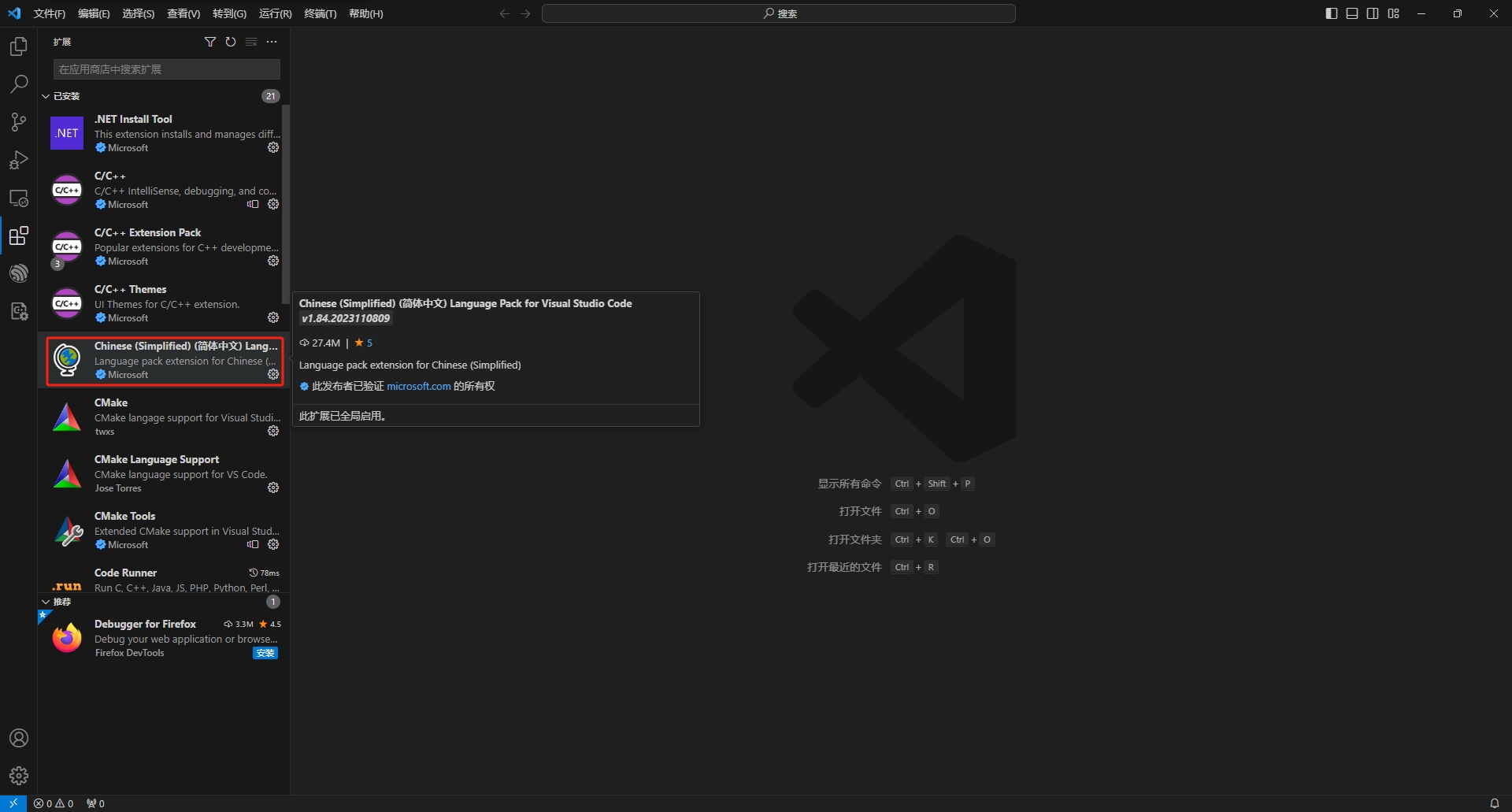Open the Search view in activity bar
This screenshot has height=812, width=1512.
[x=19, y=84]
